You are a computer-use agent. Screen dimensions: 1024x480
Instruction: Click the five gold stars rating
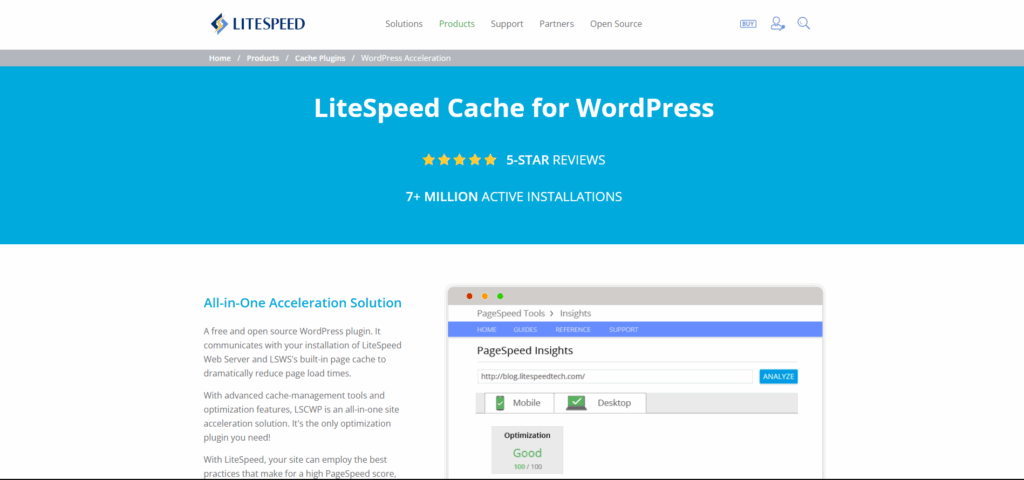tap(460, 159)
